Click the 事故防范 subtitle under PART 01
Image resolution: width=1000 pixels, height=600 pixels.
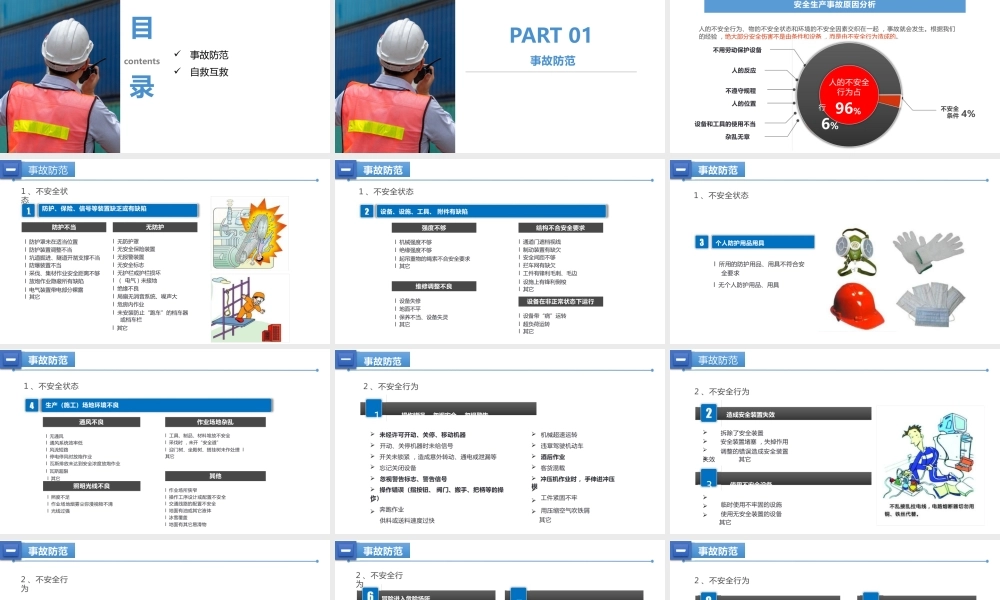(552, 61)
